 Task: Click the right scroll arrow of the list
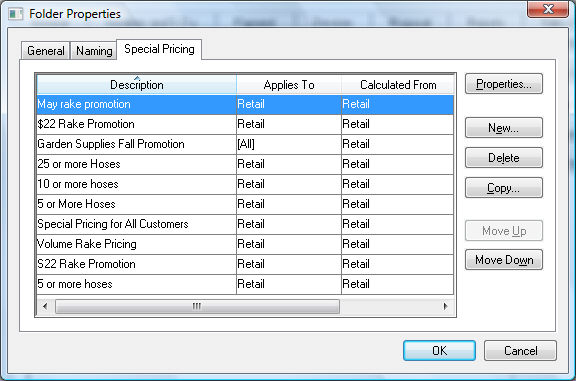click(445, 306)
